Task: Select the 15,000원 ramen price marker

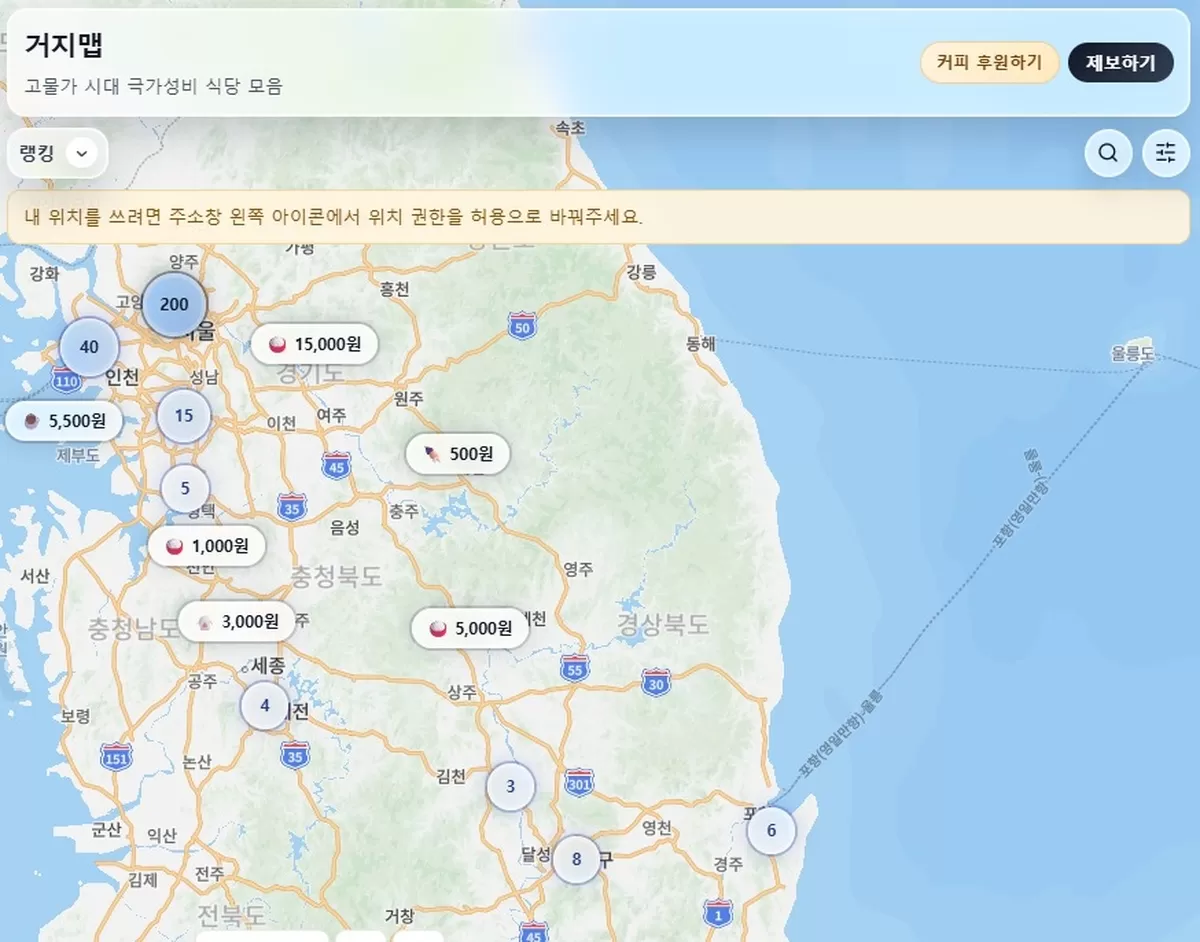Action: click(x=314, y=343)
